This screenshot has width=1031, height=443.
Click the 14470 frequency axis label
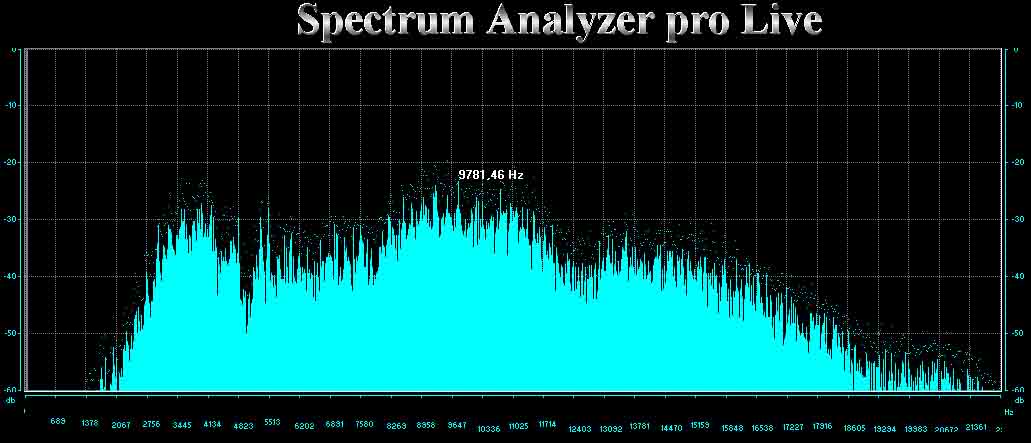671,428
